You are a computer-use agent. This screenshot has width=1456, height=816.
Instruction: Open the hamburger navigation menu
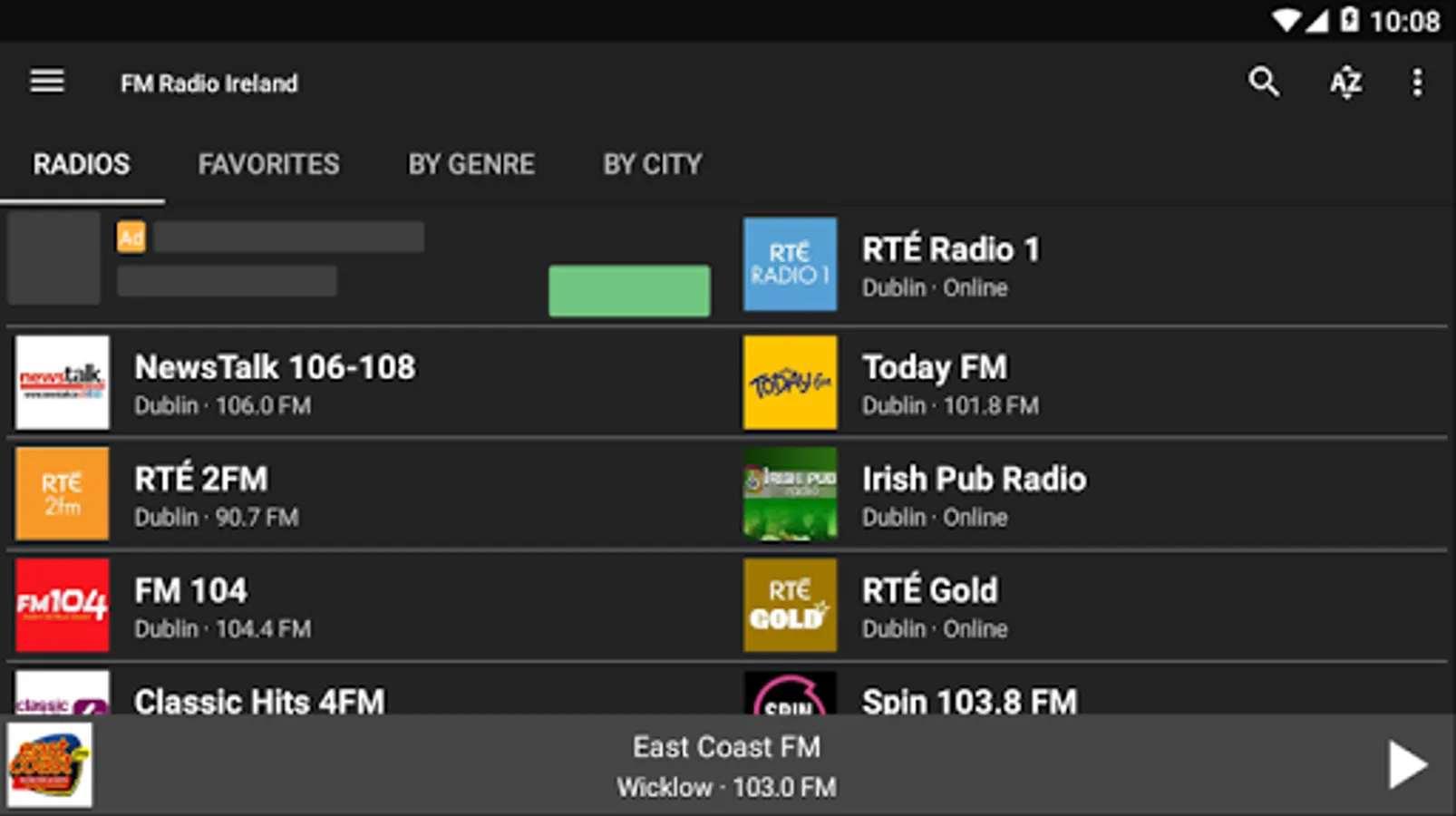pos(47,82)
